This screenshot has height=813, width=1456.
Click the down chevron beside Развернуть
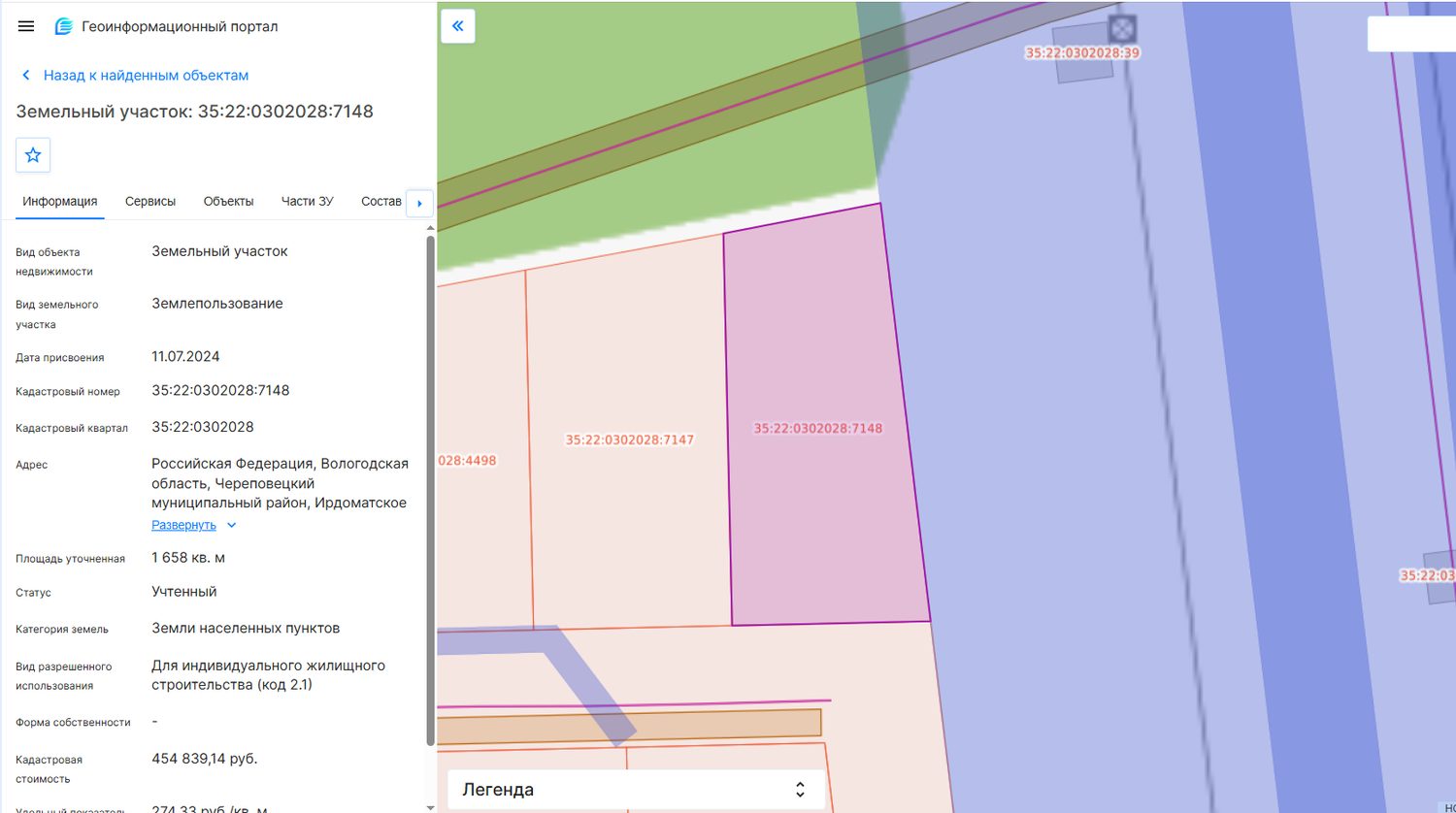pos(231,525)
